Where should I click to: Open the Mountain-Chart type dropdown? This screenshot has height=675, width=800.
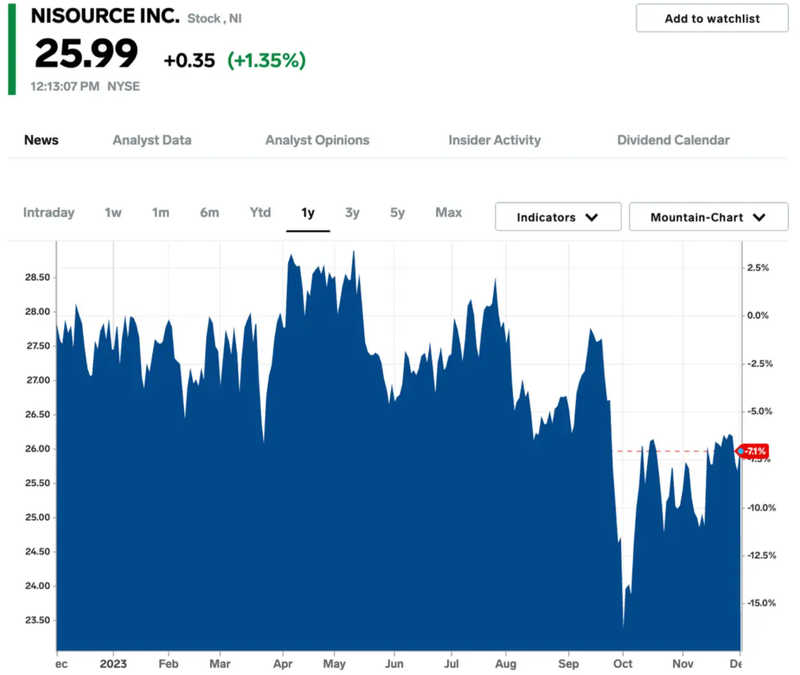point(708,217)
